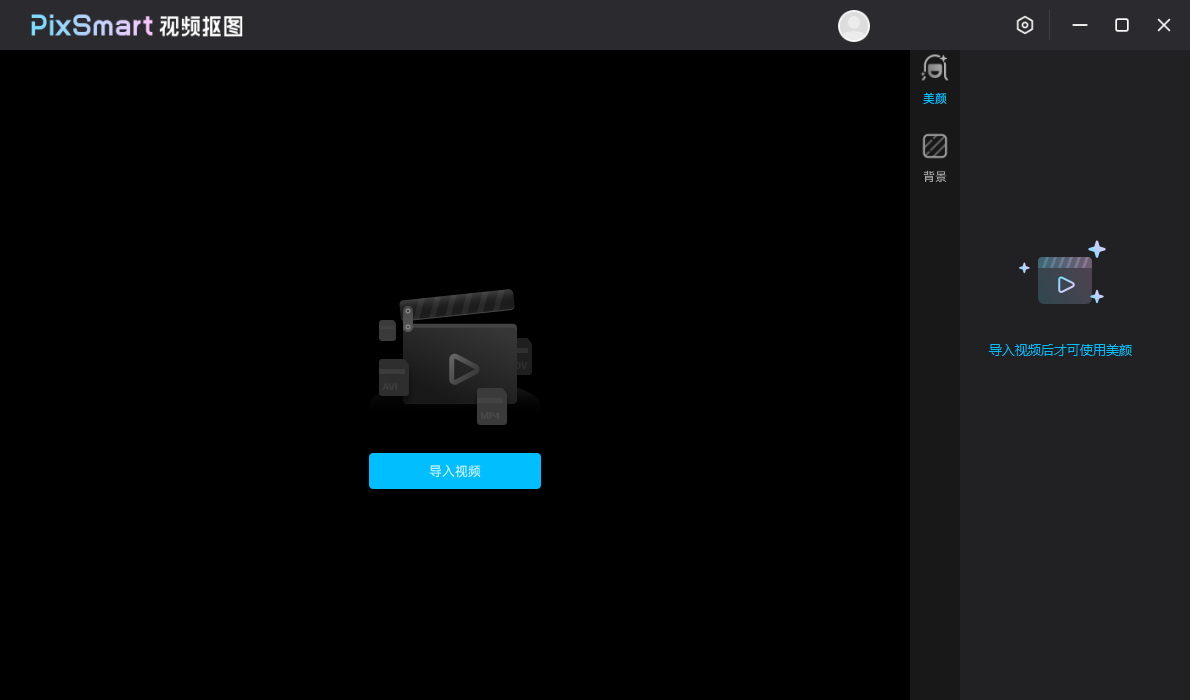
Task: Activate background replacement from the sidebar
Action: pyautogui.click(x=934, y=146)
